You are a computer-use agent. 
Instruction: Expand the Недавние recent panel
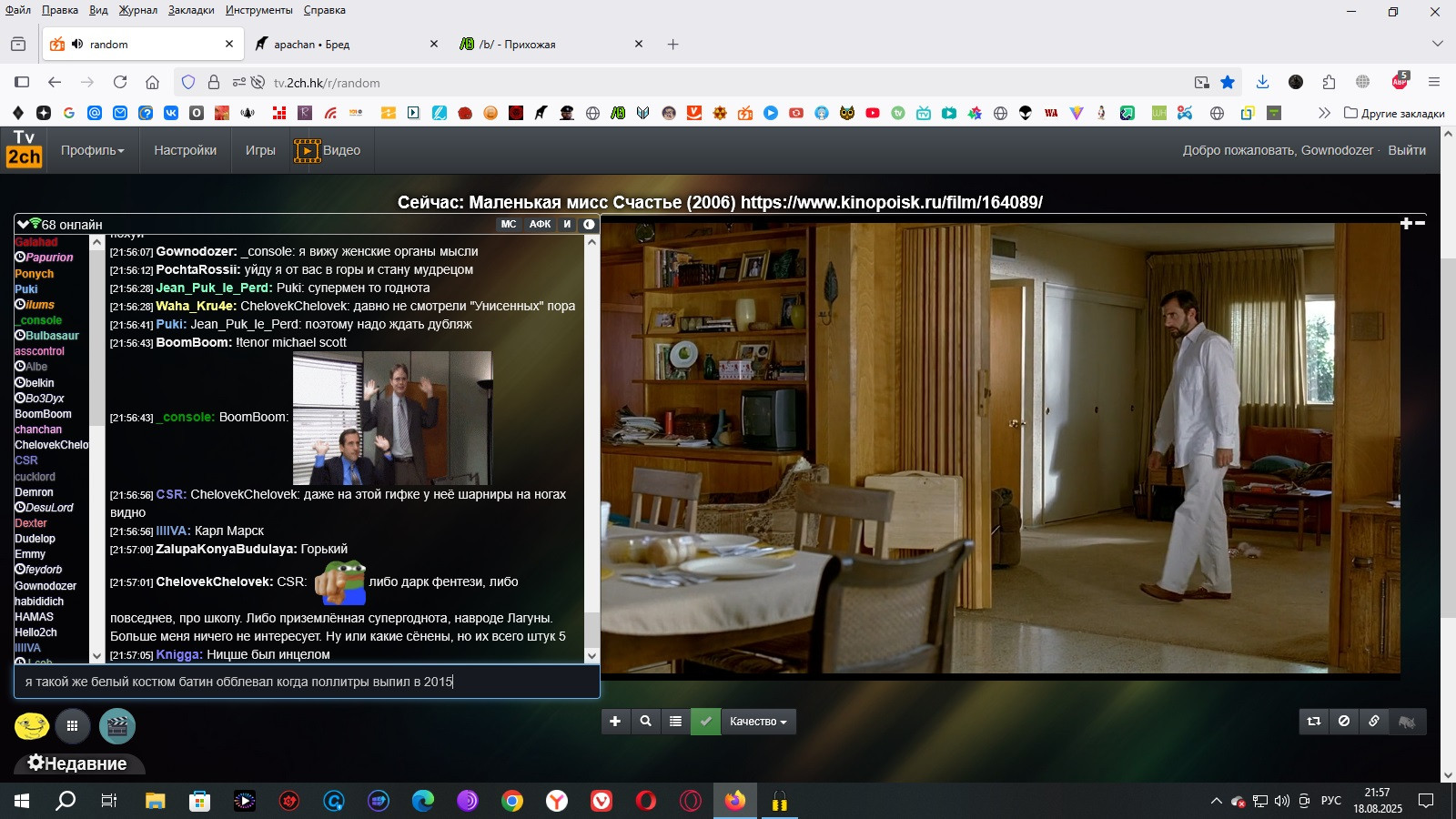[x=78, y=763]
